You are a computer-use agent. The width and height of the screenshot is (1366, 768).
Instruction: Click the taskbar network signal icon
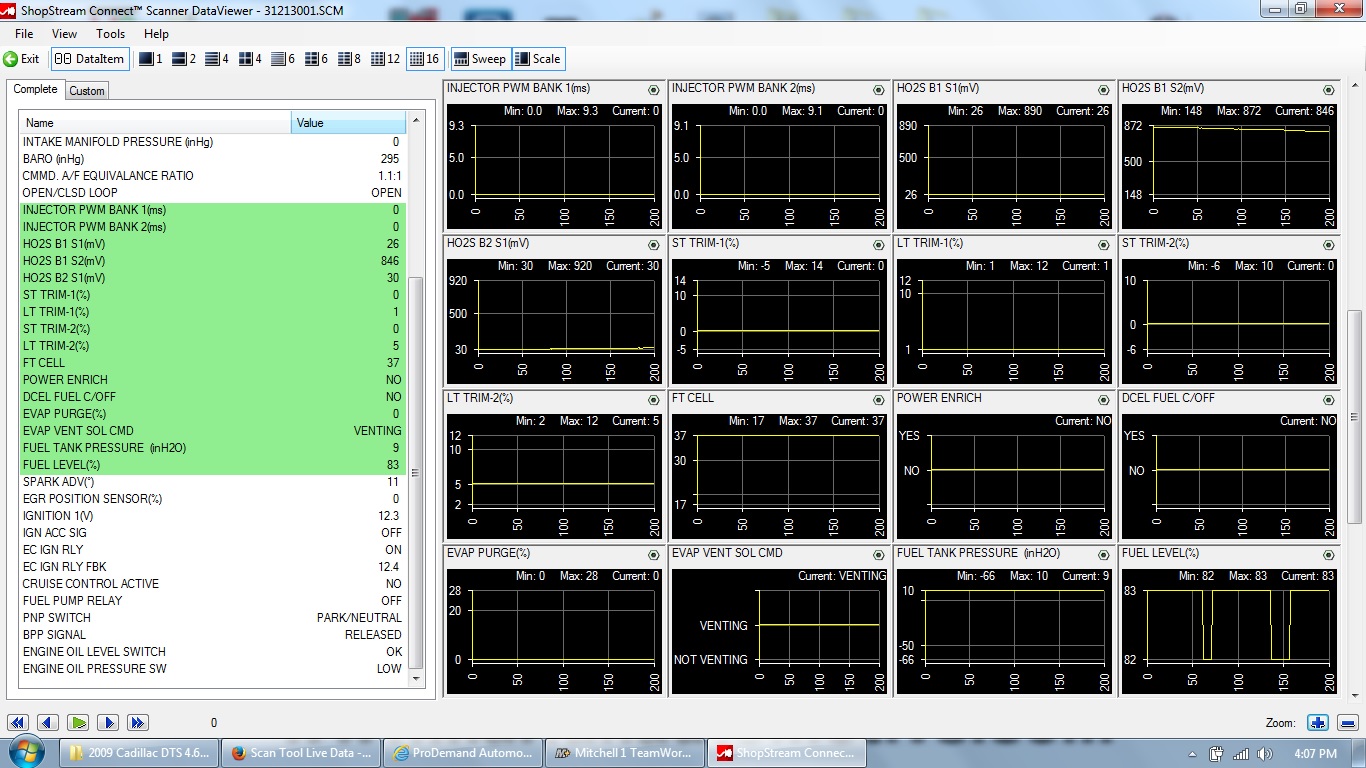1241,753
